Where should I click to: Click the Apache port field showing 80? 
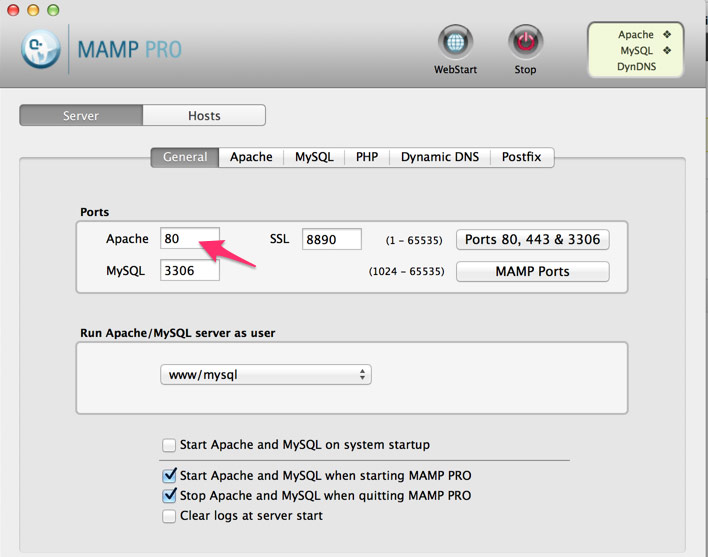pyautogui.click(x=190, y=238)
